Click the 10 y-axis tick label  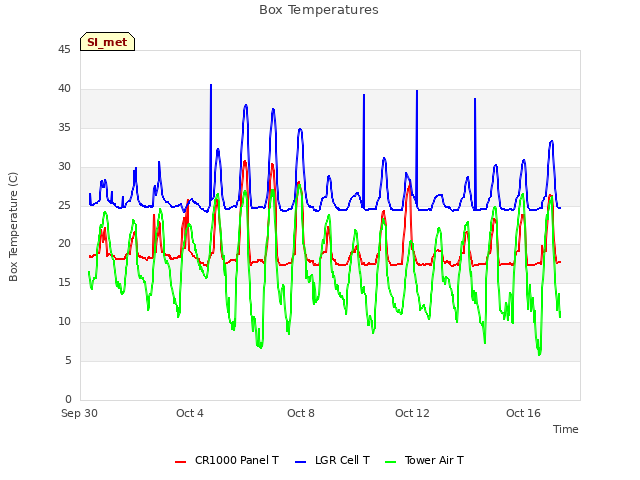pos(64,322)
